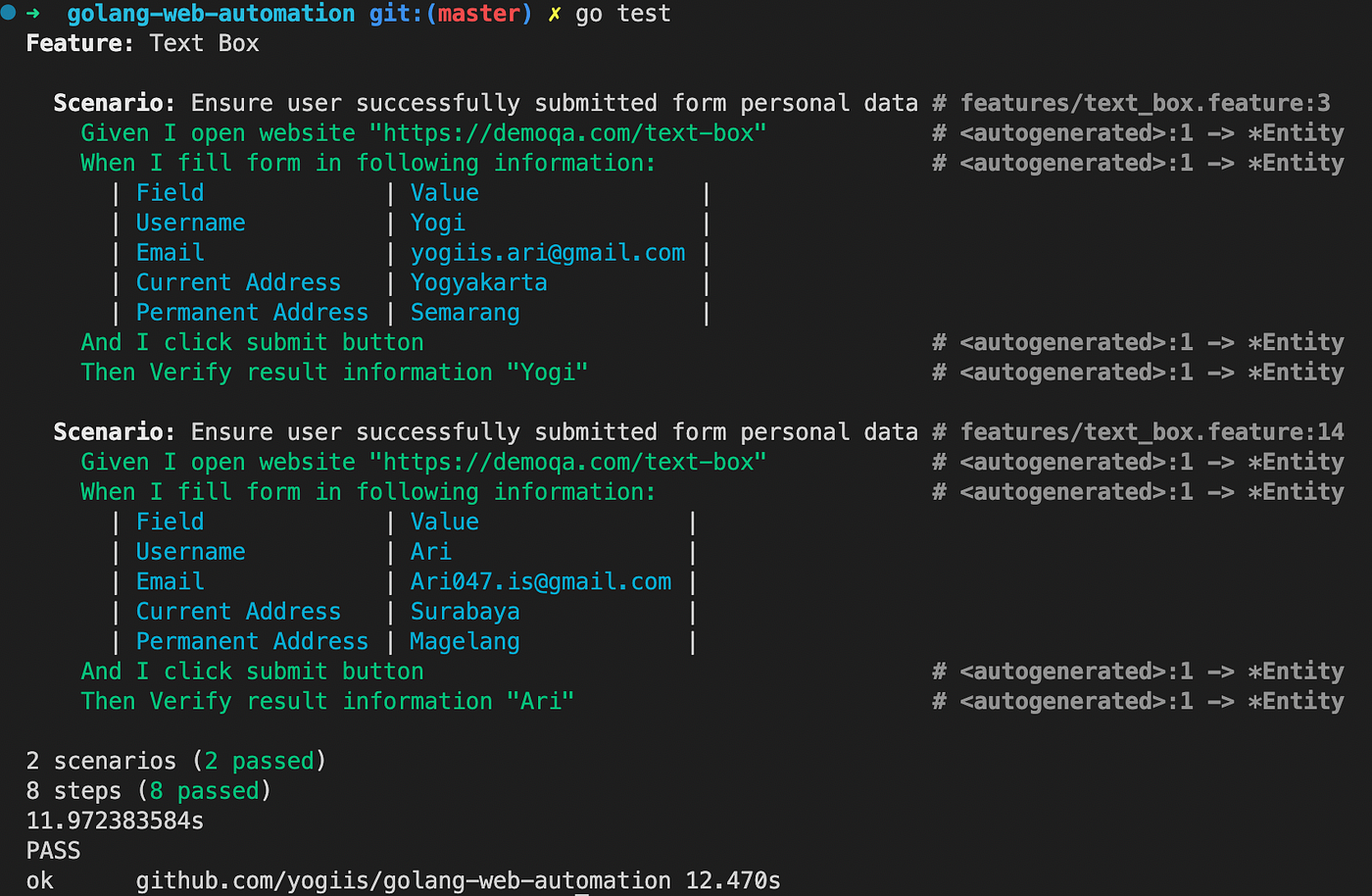Click the Magelang table value

pos(465,642)
